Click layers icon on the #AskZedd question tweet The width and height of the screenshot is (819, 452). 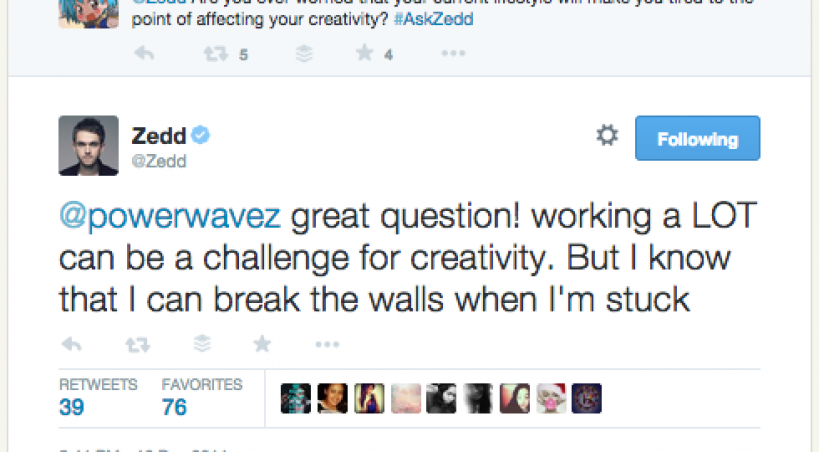304,55
